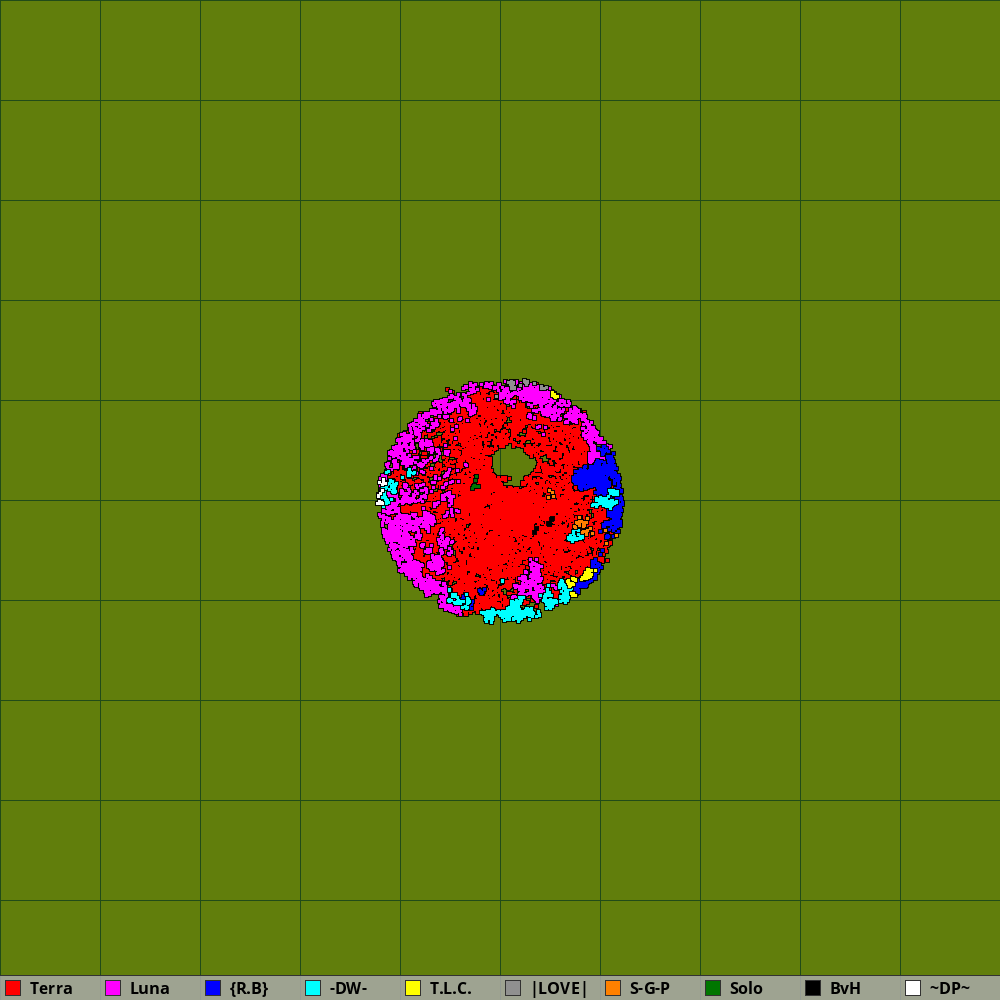Select the "~DP~" legend label
The height and width of the screenshot is (1000, 1000).
point(950,989)
